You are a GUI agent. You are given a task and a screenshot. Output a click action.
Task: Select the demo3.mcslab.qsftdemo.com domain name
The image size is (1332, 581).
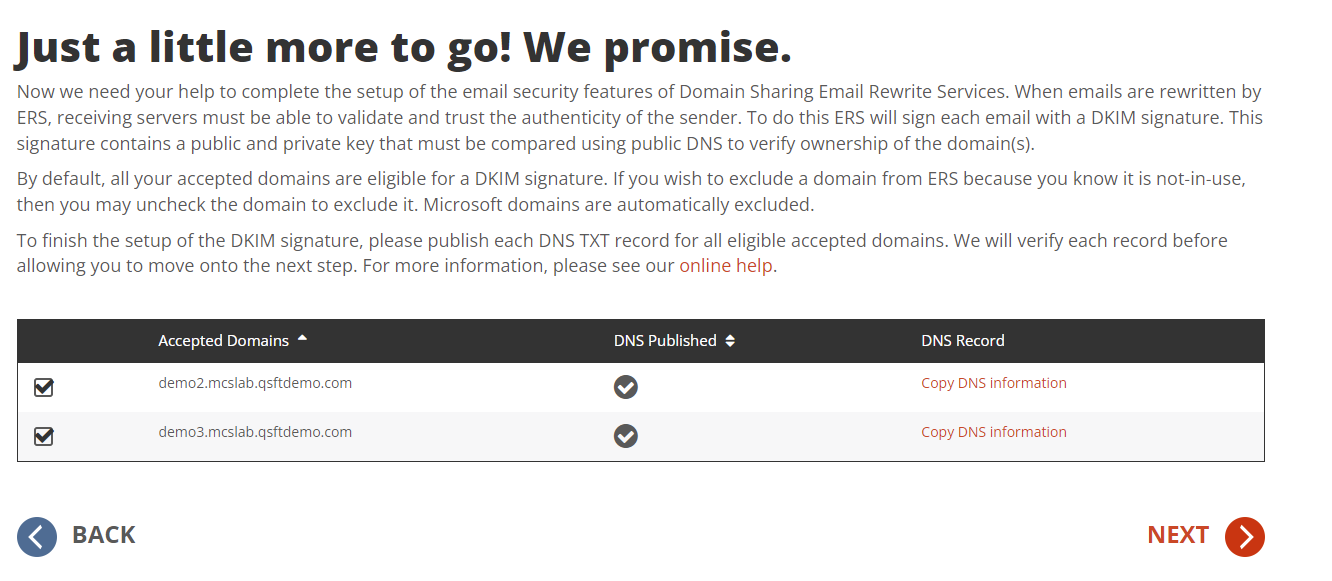(x=255, y=432)
